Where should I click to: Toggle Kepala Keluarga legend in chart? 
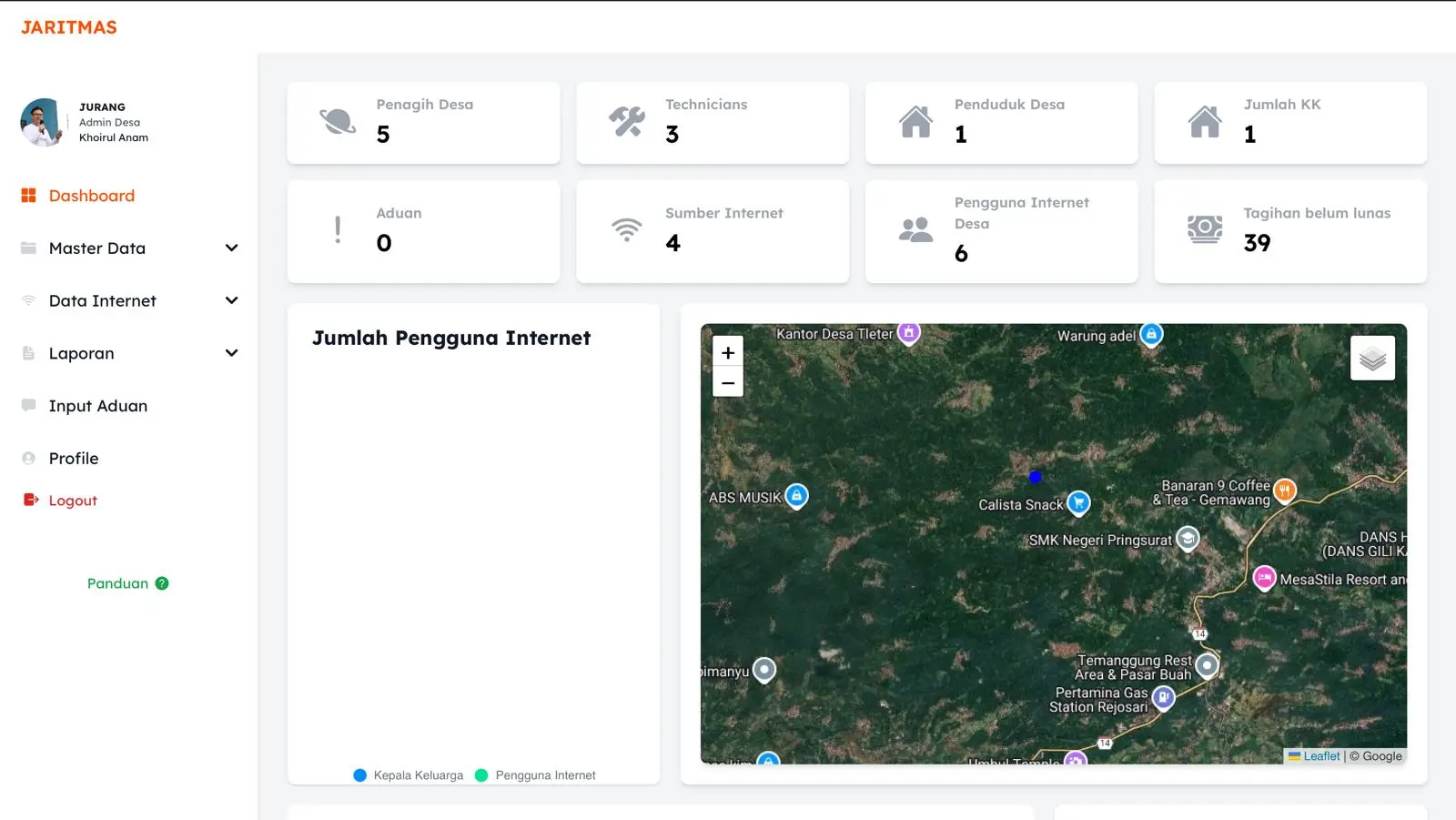tap(408, 775)
